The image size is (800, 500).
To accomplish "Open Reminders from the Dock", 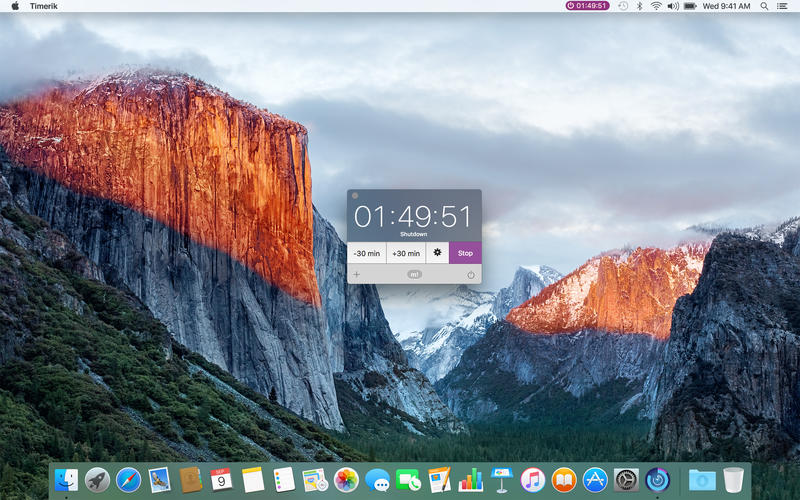I will [284, 480].
